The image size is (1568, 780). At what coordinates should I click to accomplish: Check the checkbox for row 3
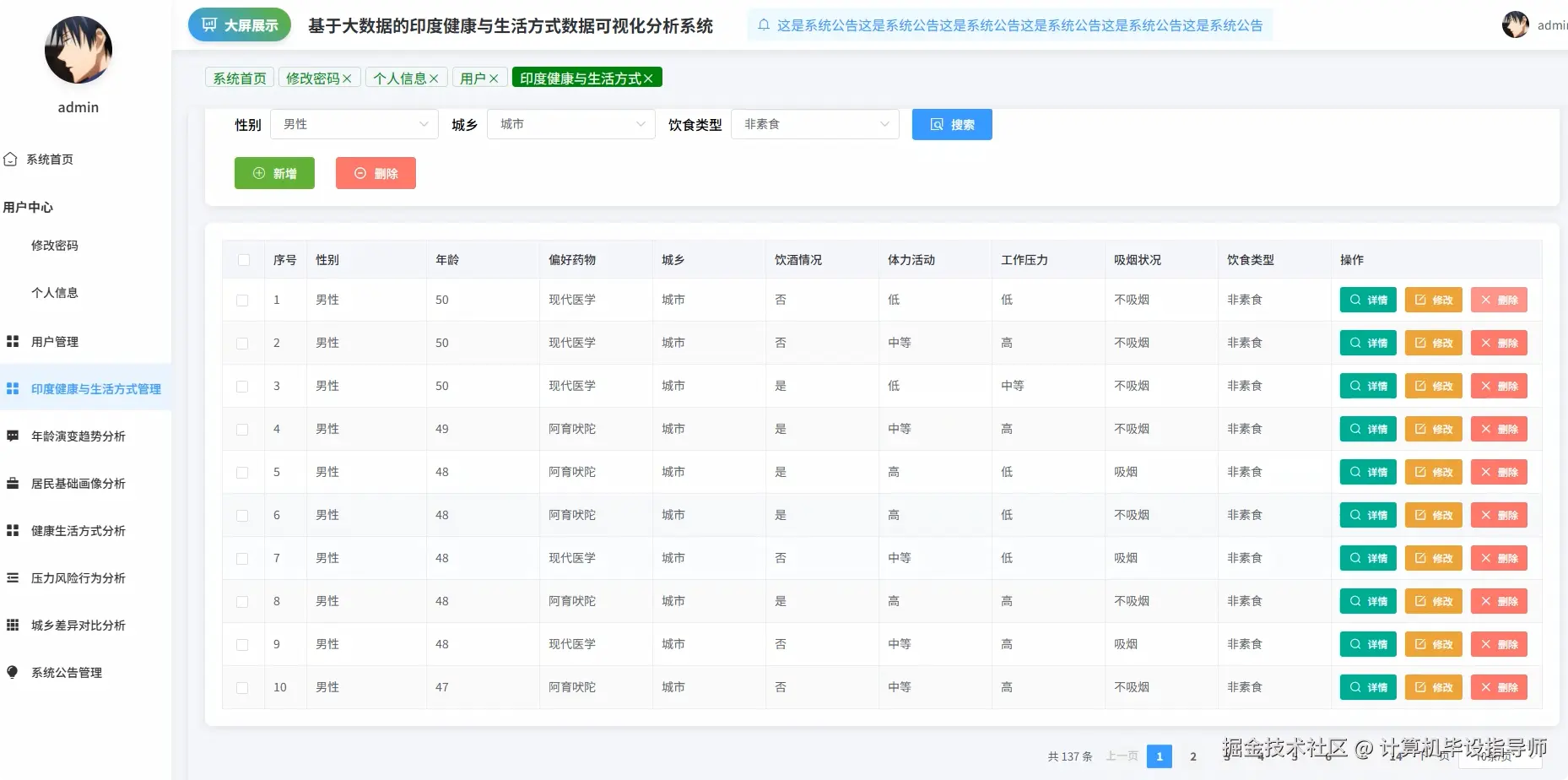(x=242, y=386)
